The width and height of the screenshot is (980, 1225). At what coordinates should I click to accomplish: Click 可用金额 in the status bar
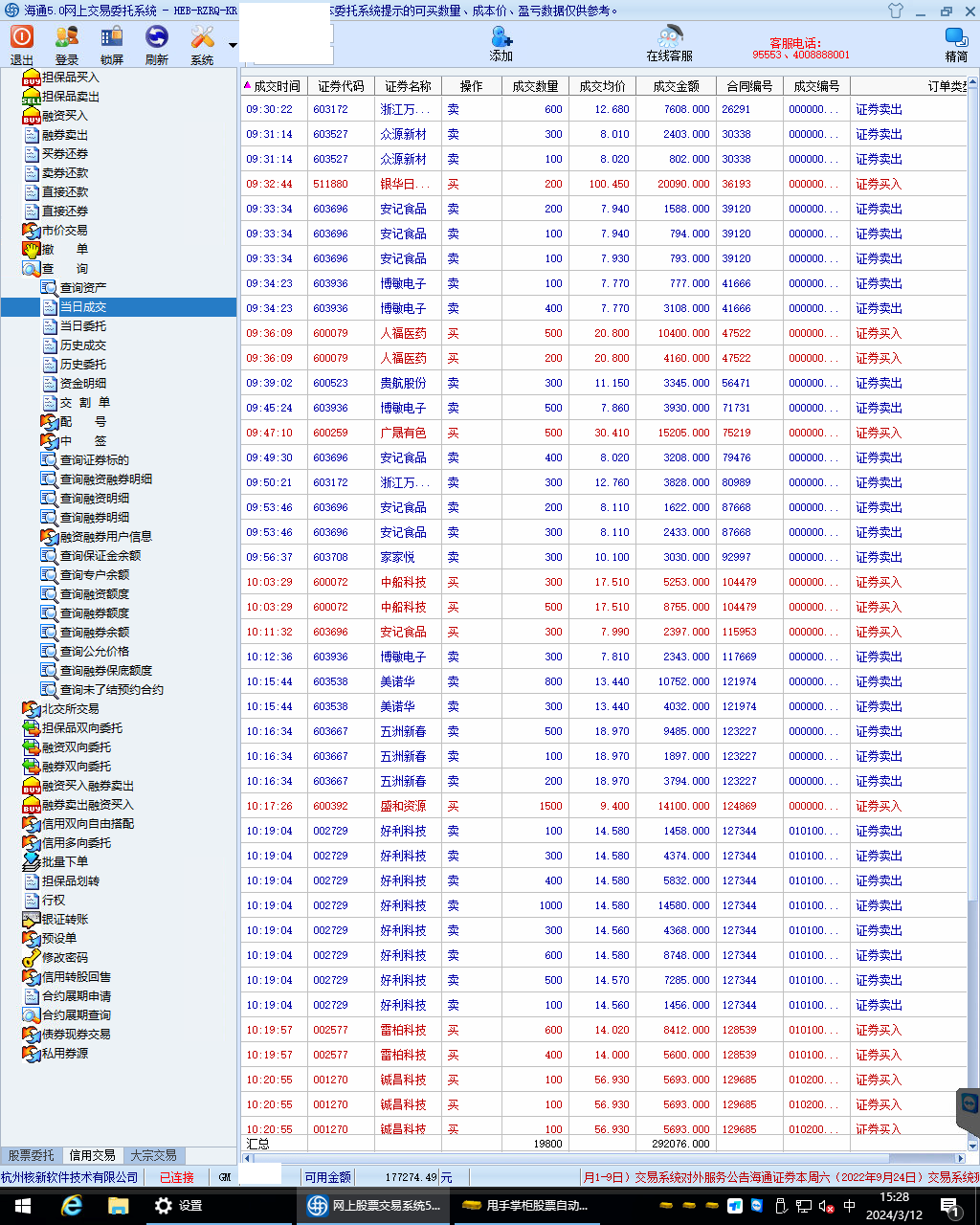[x=327, y=1177]
